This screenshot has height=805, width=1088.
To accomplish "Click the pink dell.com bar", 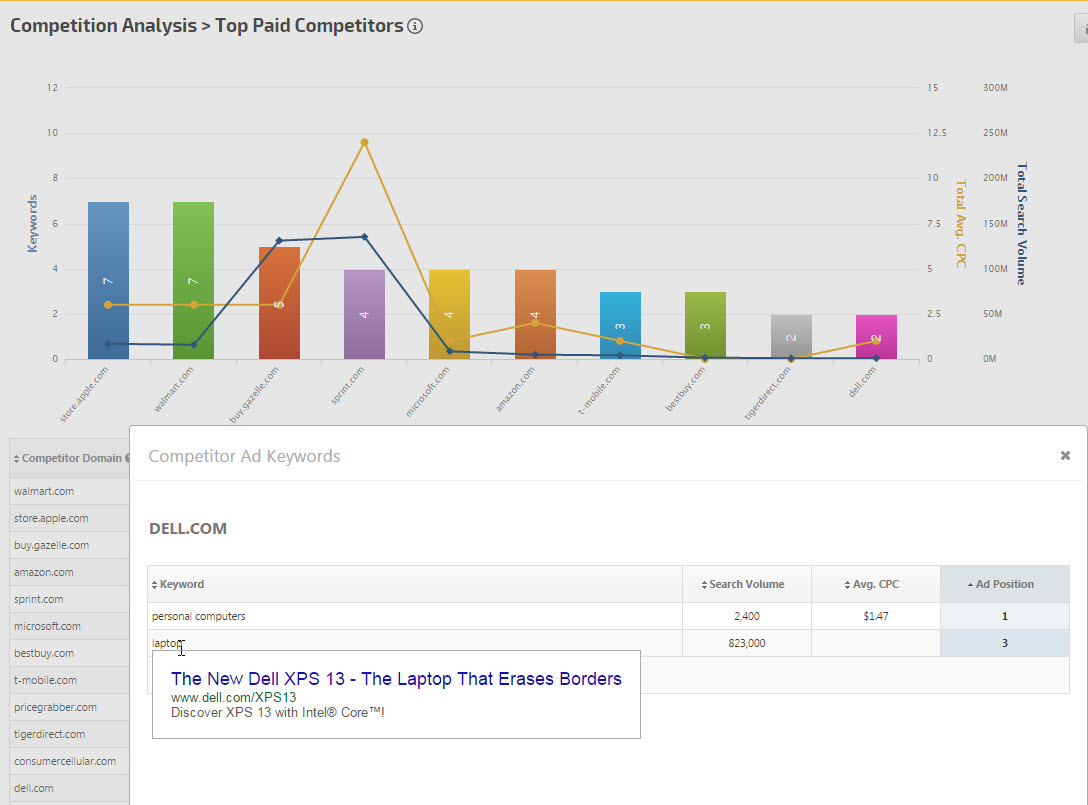I will click(x=876, y=337).
